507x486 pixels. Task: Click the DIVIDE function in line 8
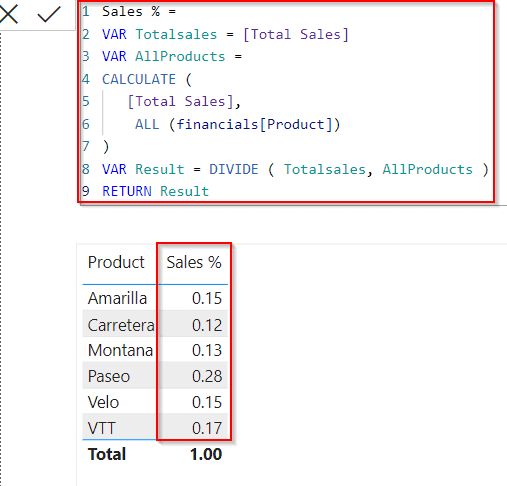click(233, 169)
